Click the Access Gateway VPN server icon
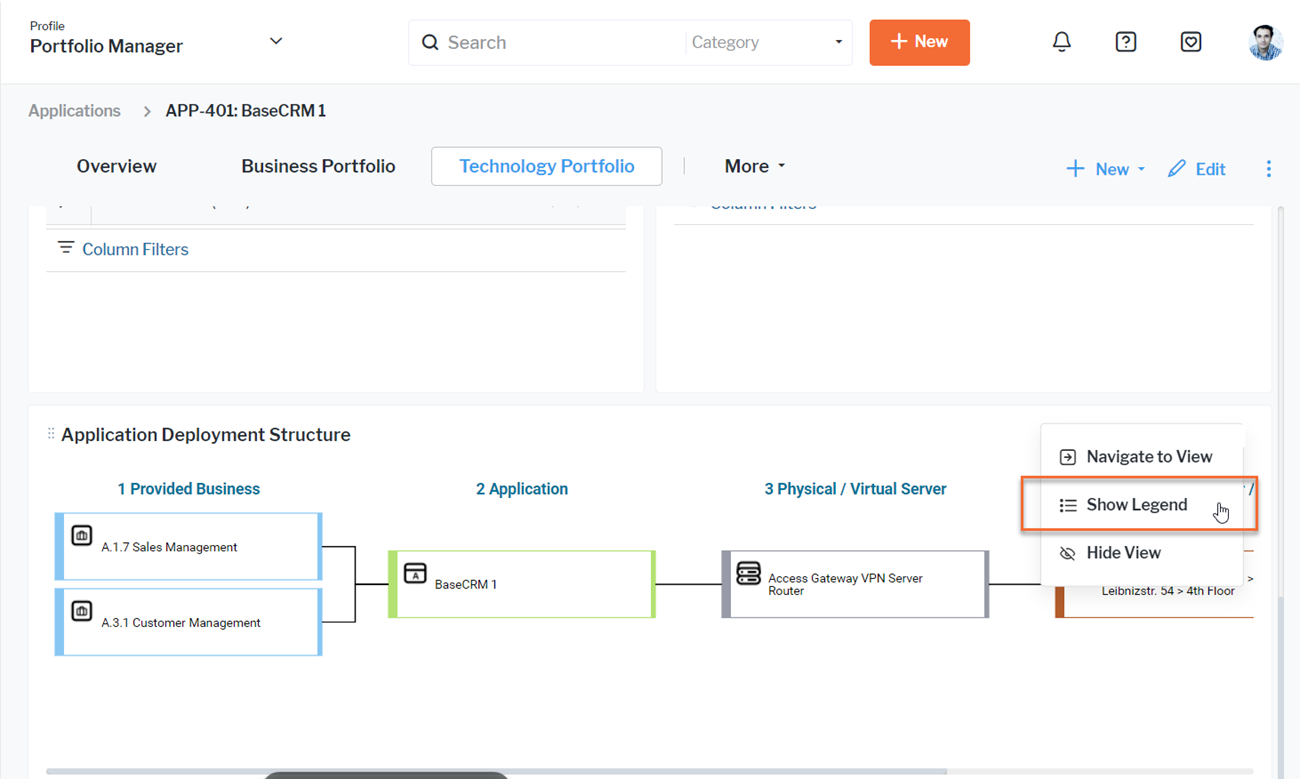 click(748, 573)
